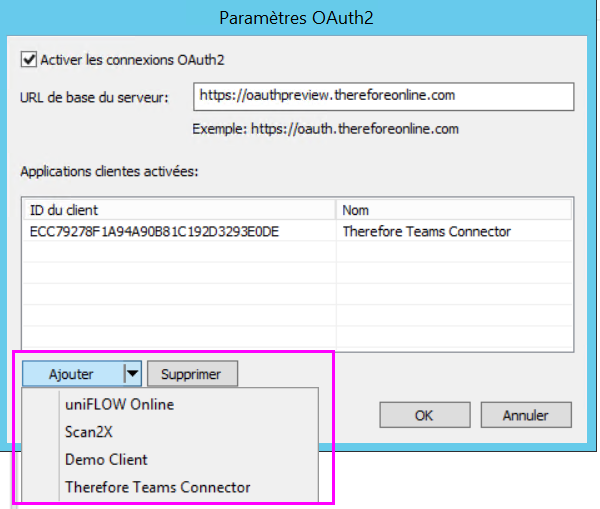
Task: Click the Paramètres OAuth2 title bar
Action: (300, 17)
